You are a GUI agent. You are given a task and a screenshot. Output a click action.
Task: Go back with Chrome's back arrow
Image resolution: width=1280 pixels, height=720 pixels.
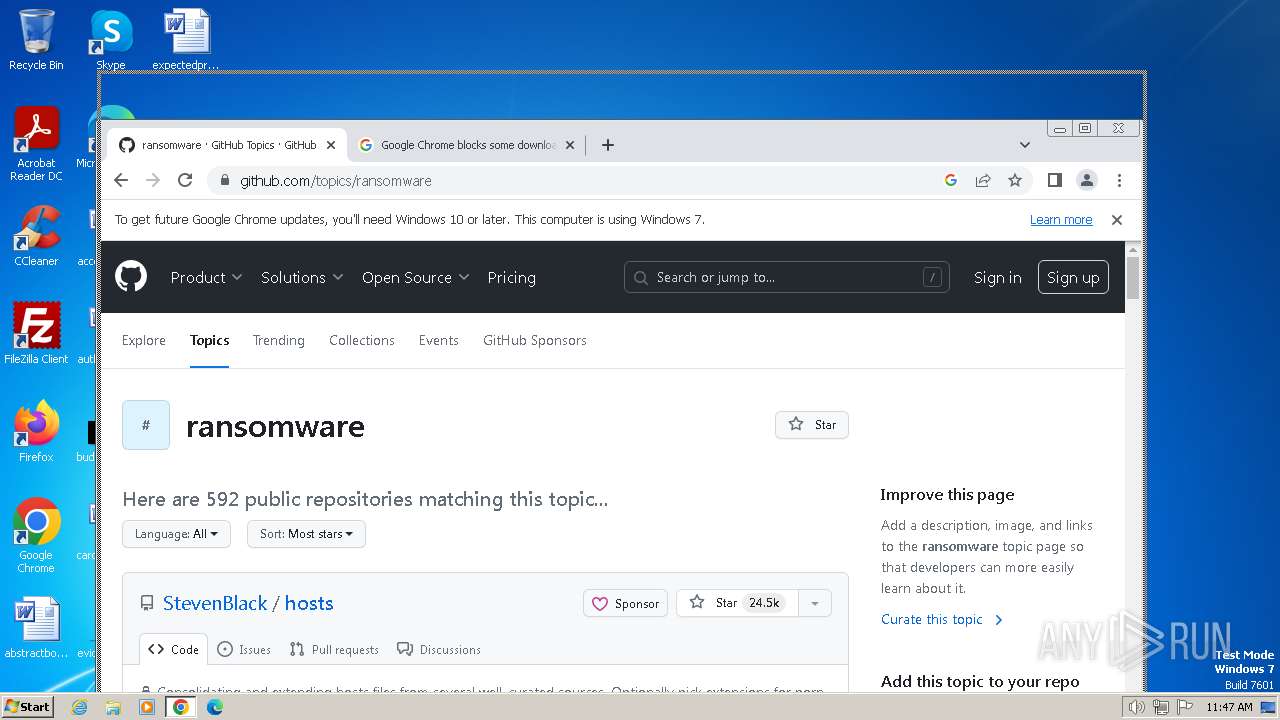[121, 180]
